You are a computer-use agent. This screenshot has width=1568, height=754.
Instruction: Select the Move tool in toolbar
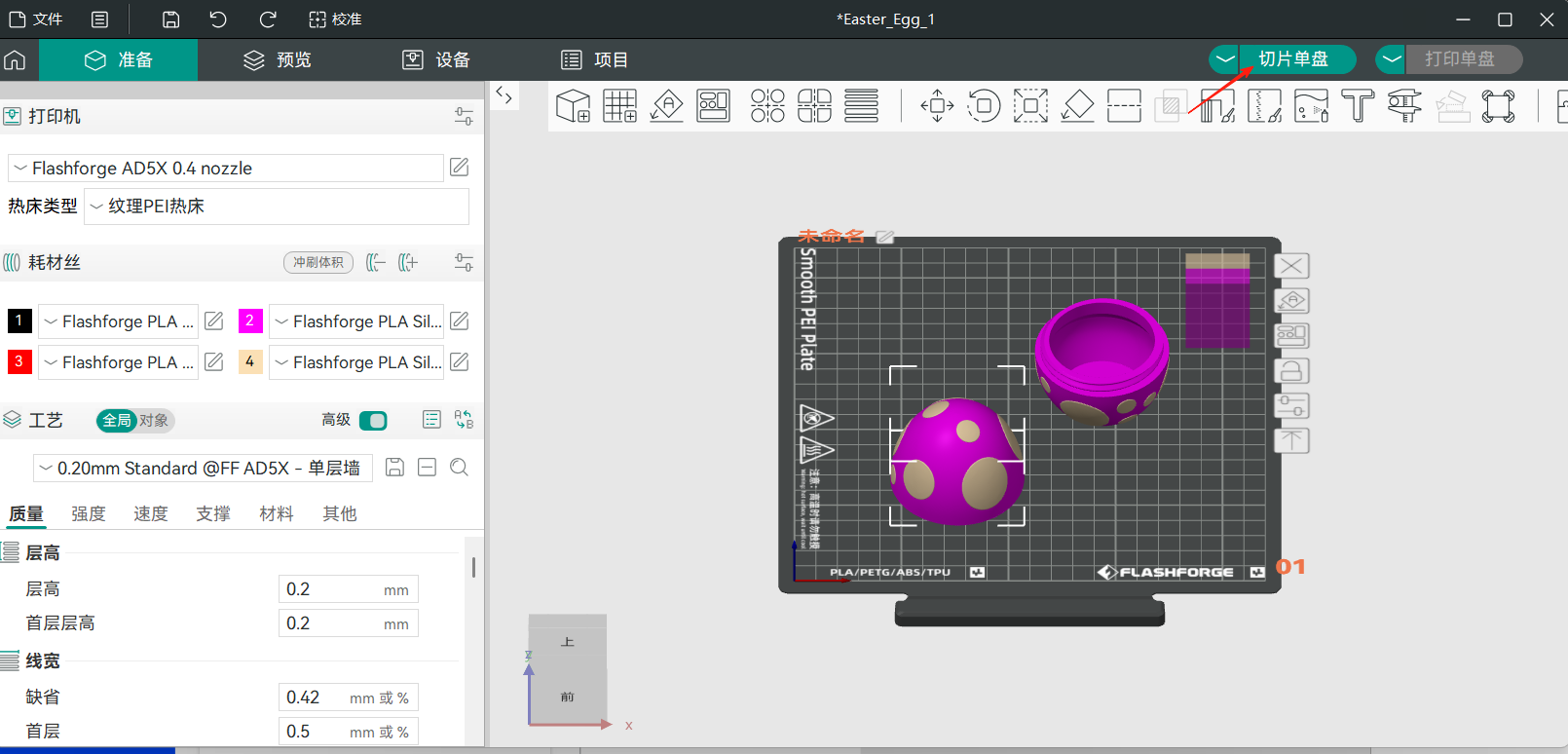[937, 105]
